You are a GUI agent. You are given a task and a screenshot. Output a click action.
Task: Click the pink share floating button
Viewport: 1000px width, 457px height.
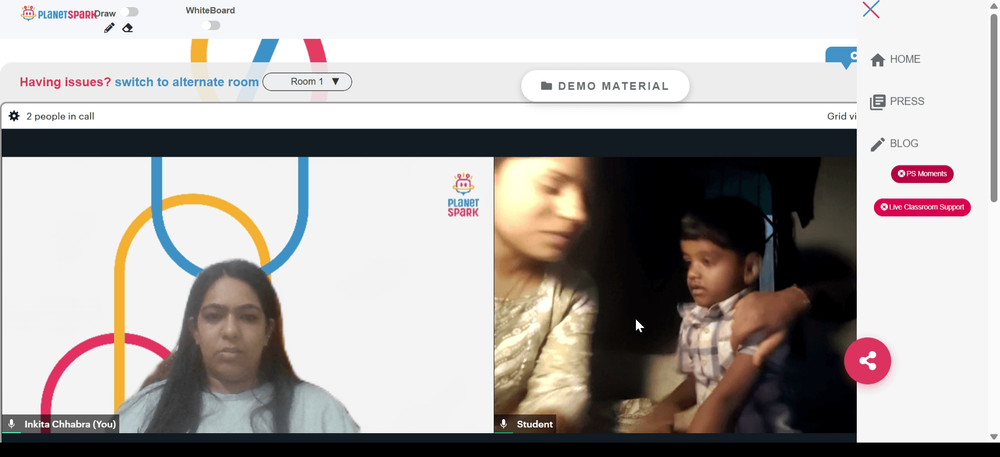[867, 361]
